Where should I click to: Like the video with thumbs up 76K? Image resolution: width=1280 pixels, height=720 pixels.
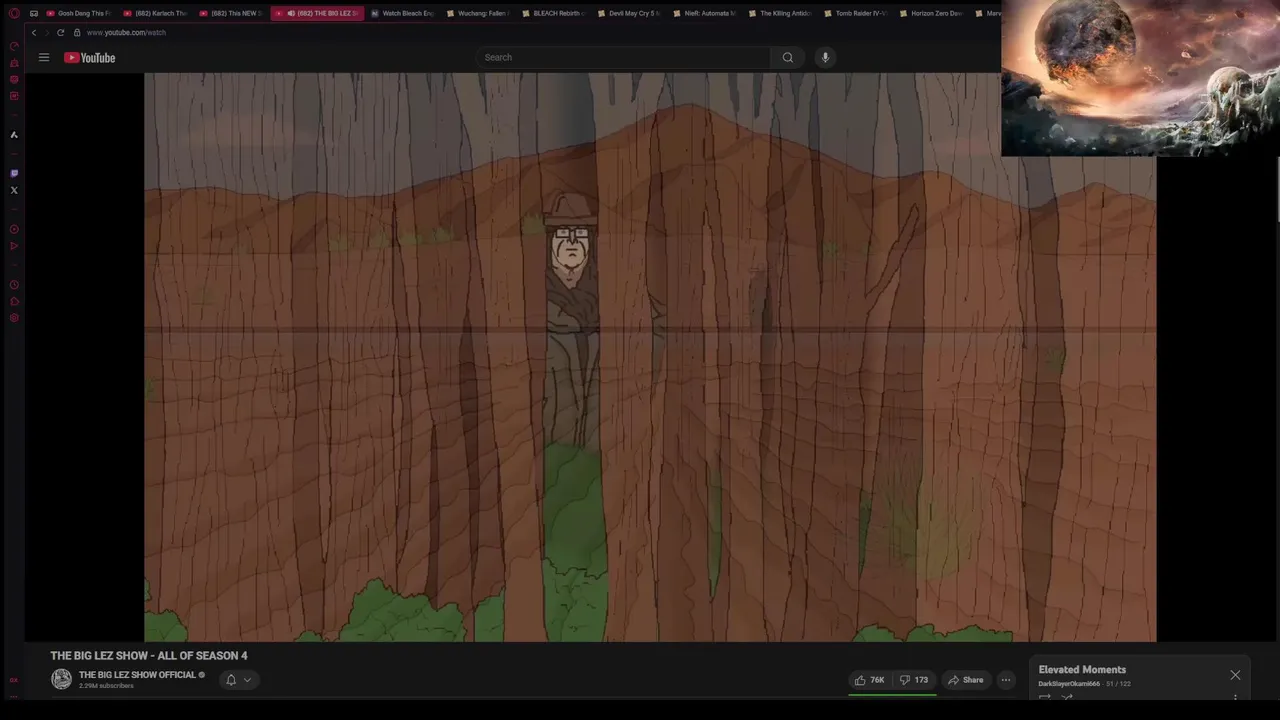[869, 680]
